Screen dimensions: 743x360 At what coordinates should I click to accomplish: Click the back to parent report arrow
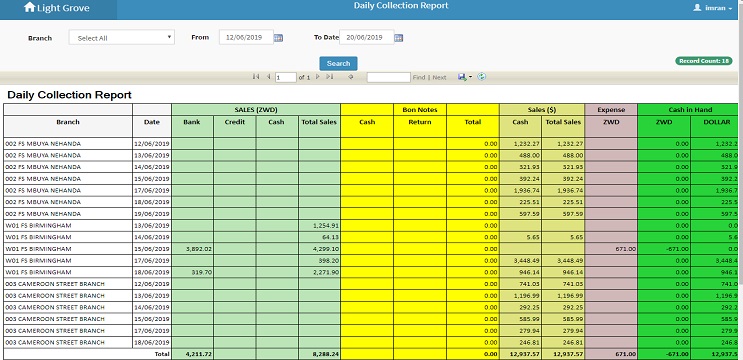pyautogui.click(x=351, y=77)
